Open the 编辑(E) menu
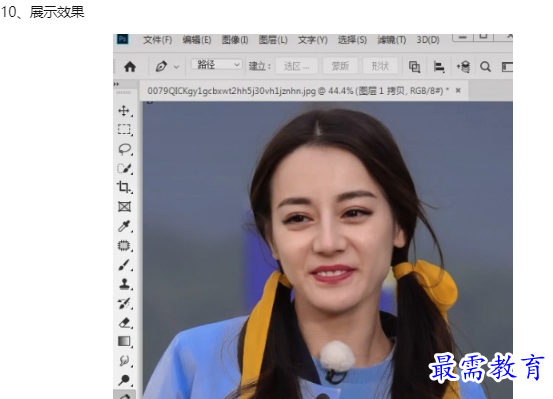The width and height of the screenshot is (553, 399). 197,40
